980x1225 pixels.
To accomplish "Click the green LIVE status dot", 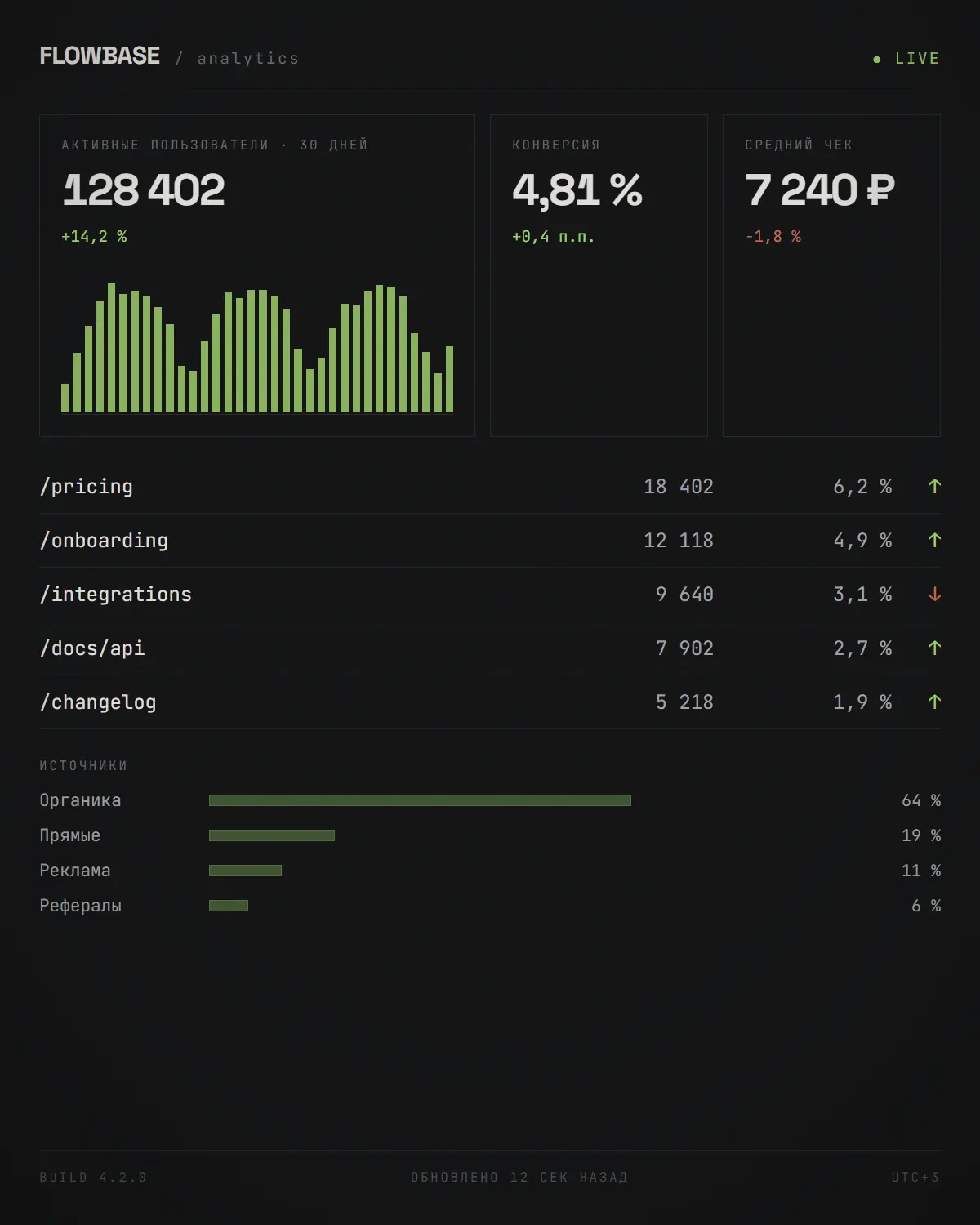I will 877,59.
